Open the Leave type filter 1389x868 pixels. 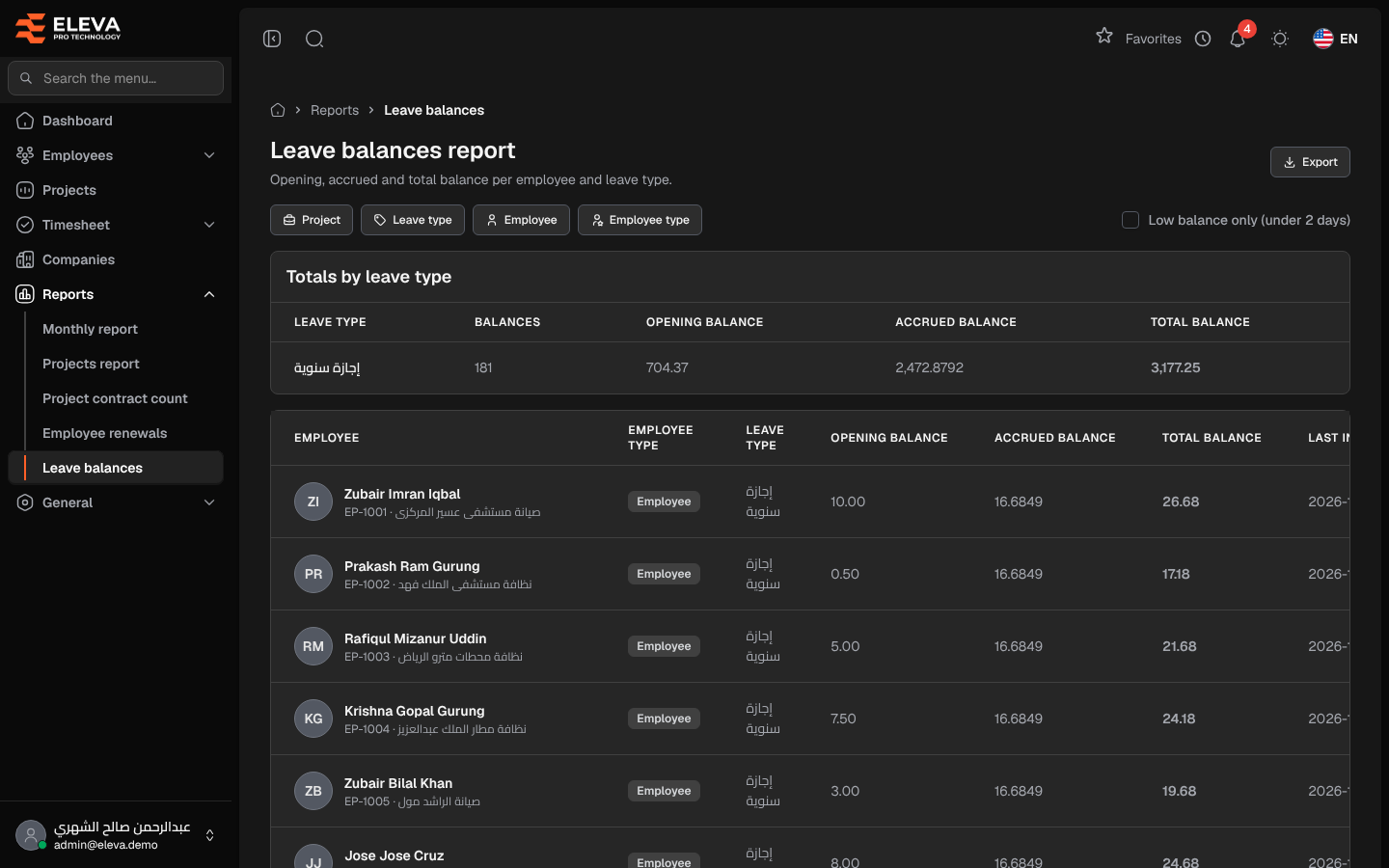(x=413, y=220)
